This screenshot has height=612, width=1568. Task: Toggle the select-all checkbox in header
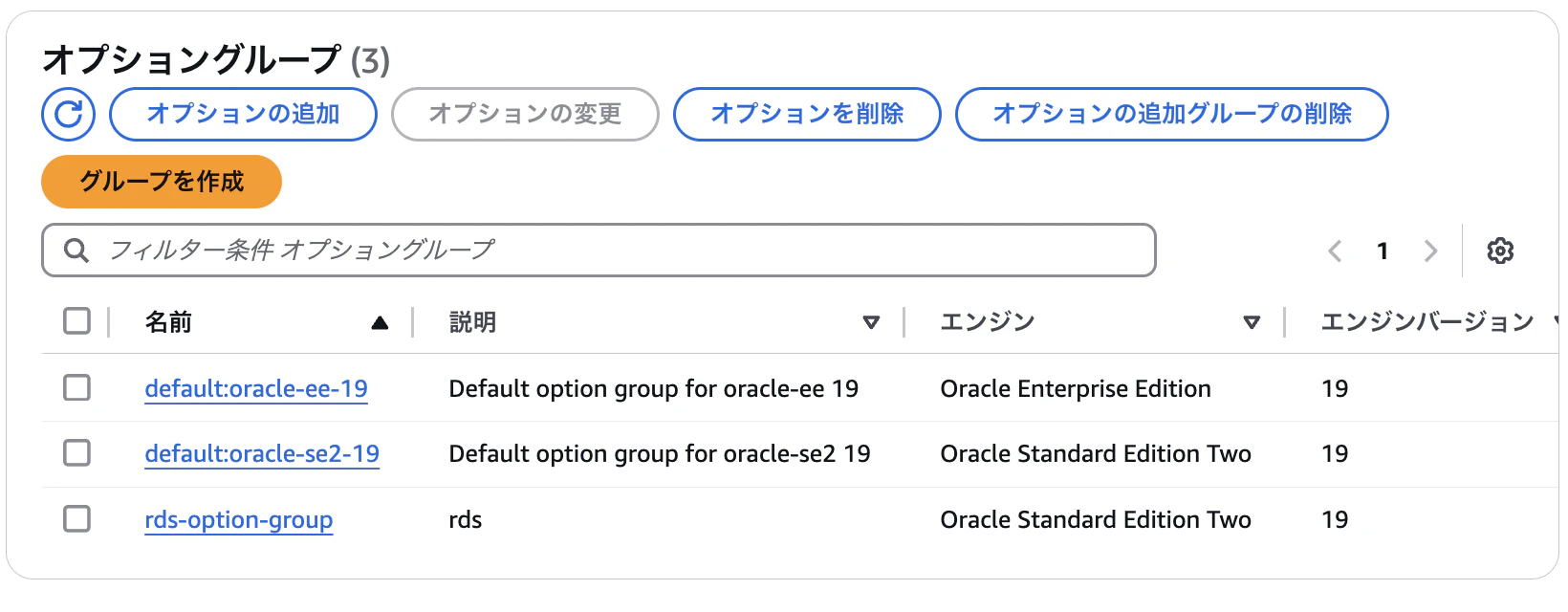(76, 321)
